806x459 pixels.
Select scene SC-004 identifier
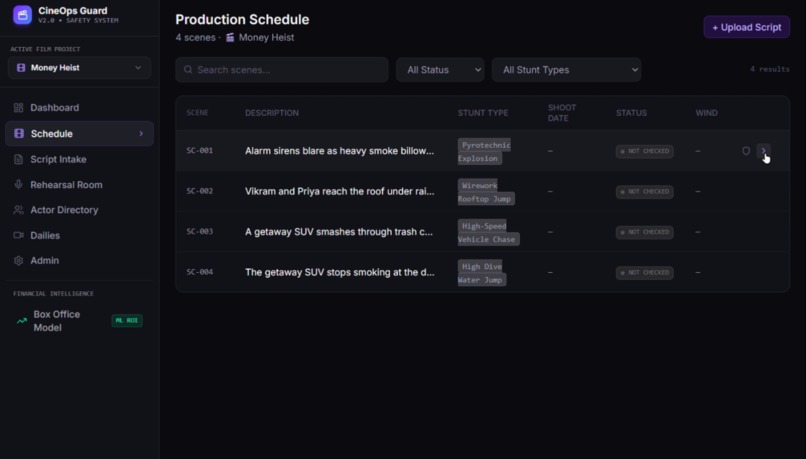[199, 272]
